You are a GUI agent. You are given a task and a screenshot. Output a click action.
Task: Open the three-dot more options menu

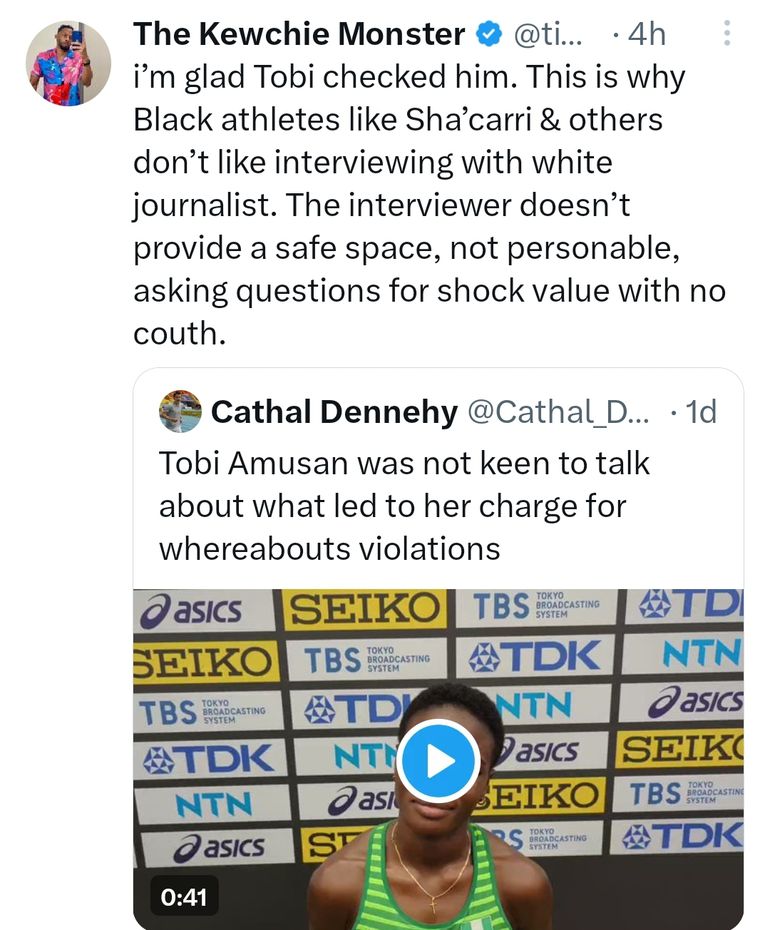pos(727,35)
